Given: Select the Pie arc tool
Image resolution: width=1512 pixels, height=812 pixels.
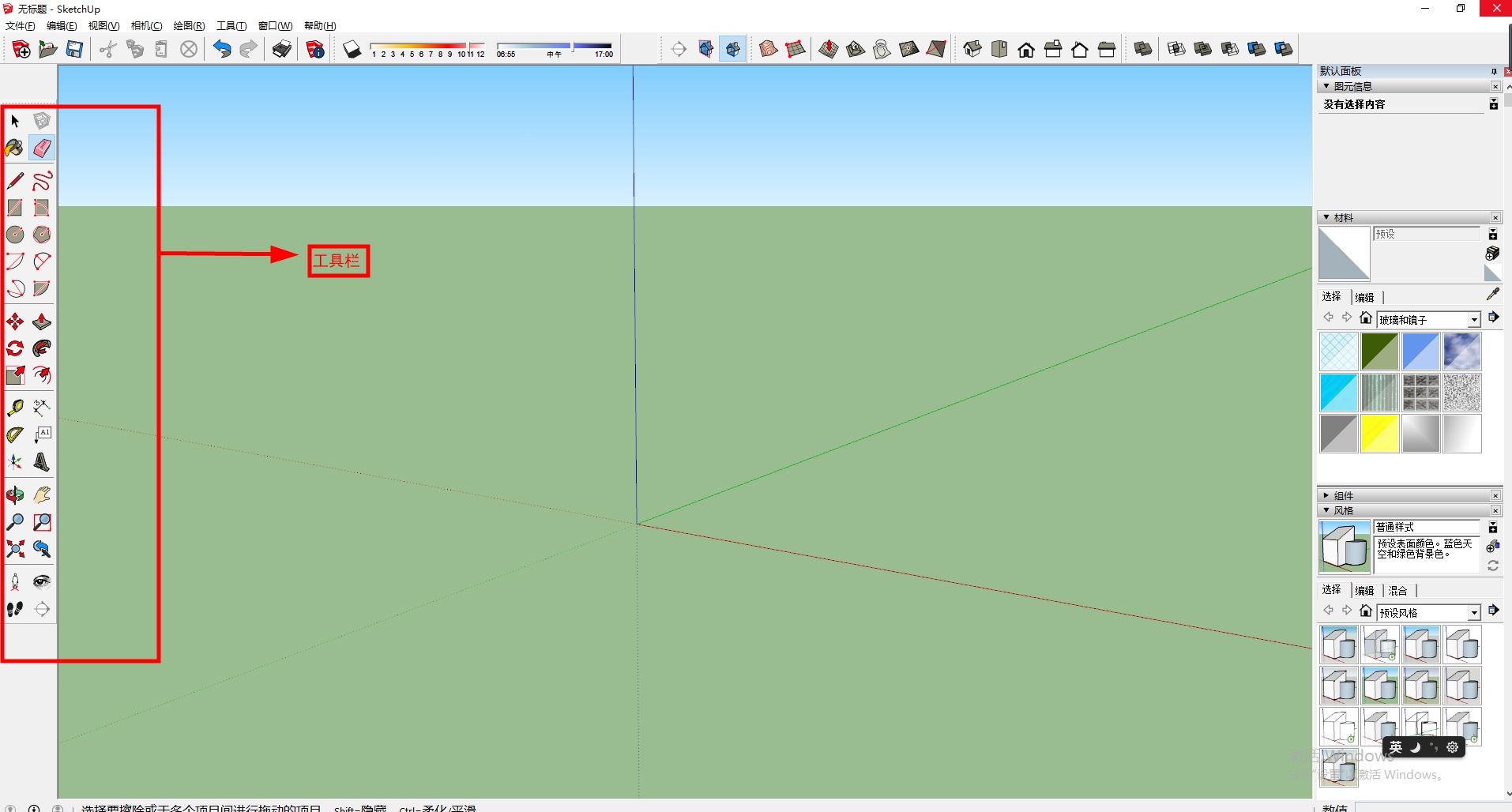Looking at the screenshot, I should [42, 288].
